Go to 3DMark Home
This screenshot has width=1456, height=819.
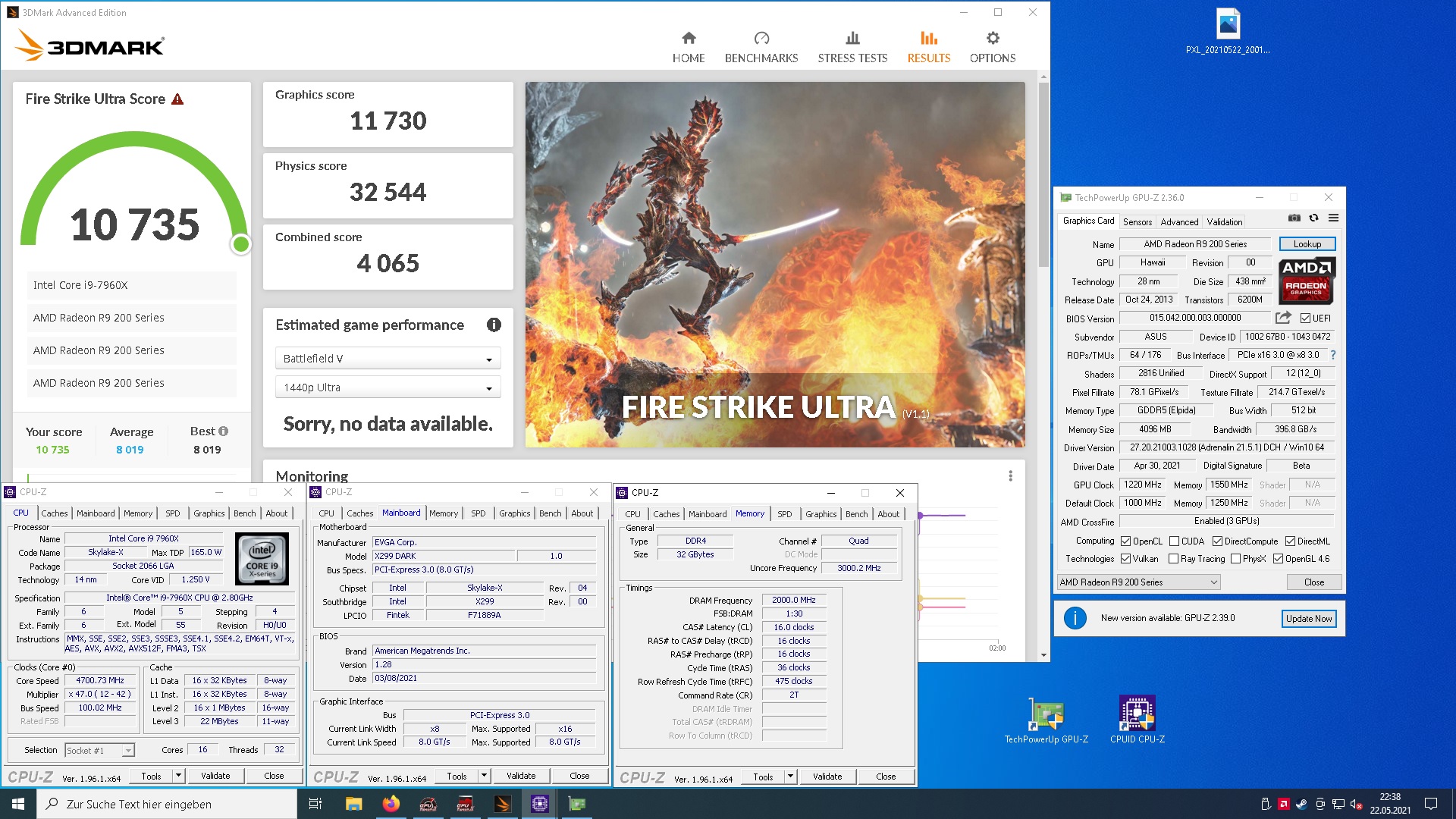pyautogui.click(x=688, y=47)
